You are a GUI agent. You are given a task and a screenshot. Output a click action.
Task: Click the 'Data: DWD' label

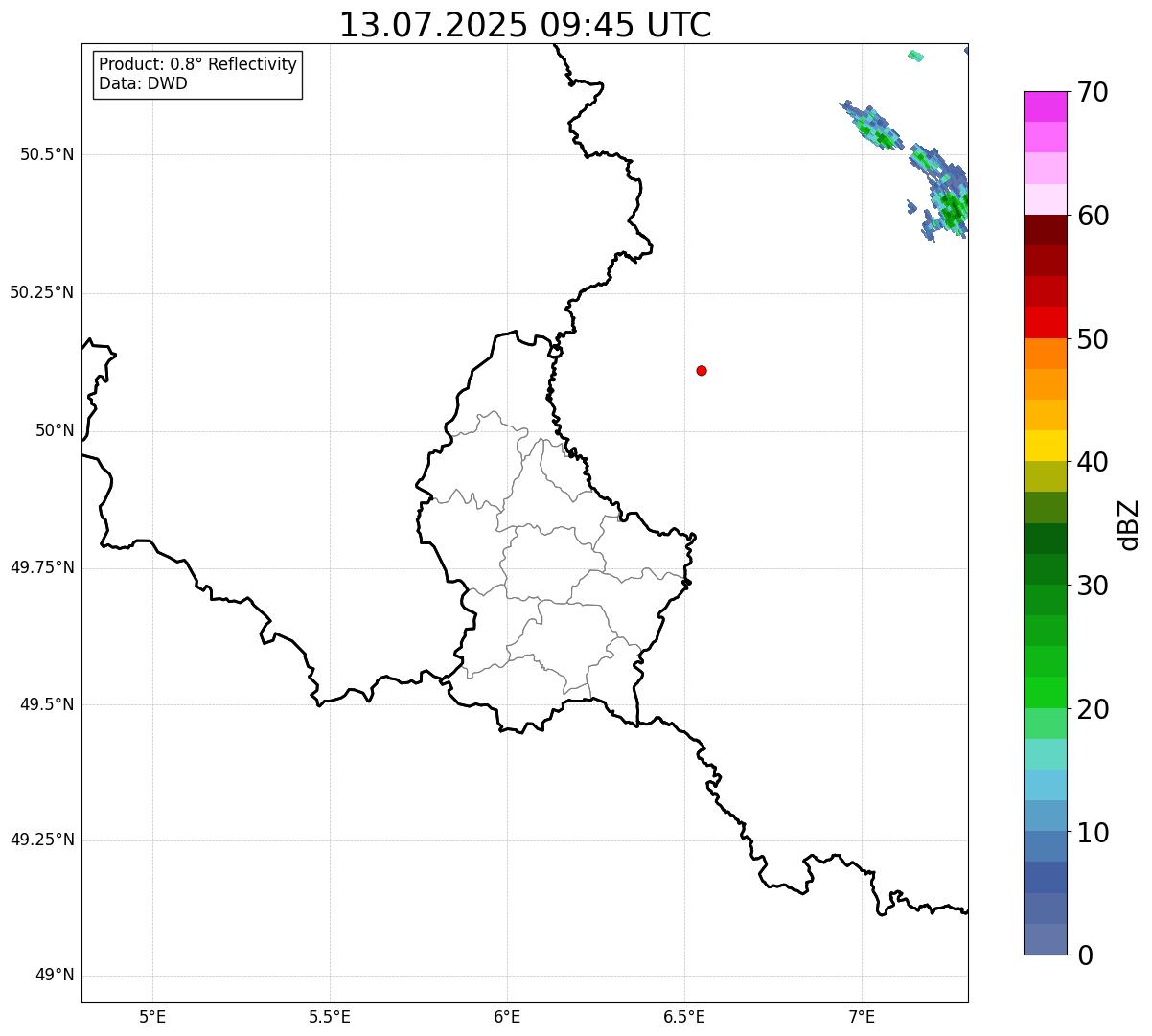[144, 83]
